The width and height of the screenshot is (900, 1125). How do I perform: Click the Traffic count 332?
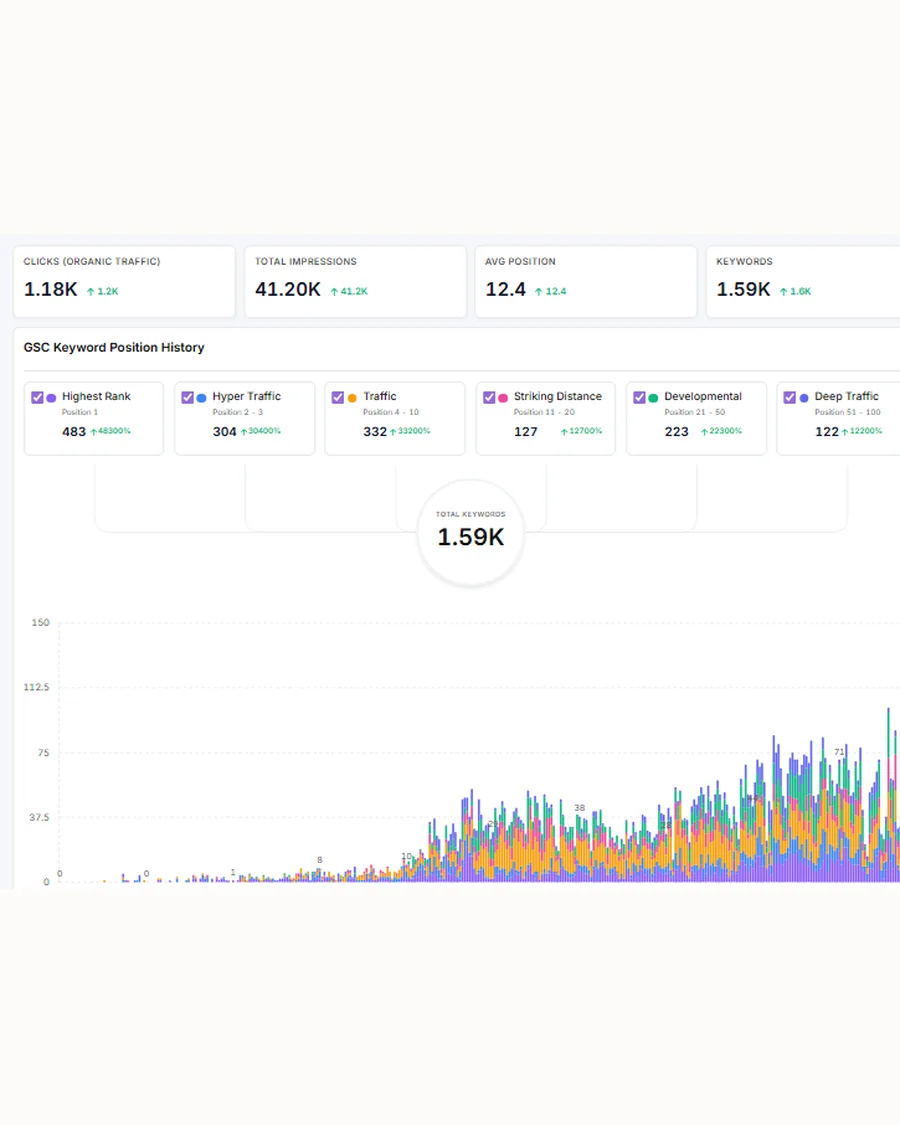click(375, 431)
